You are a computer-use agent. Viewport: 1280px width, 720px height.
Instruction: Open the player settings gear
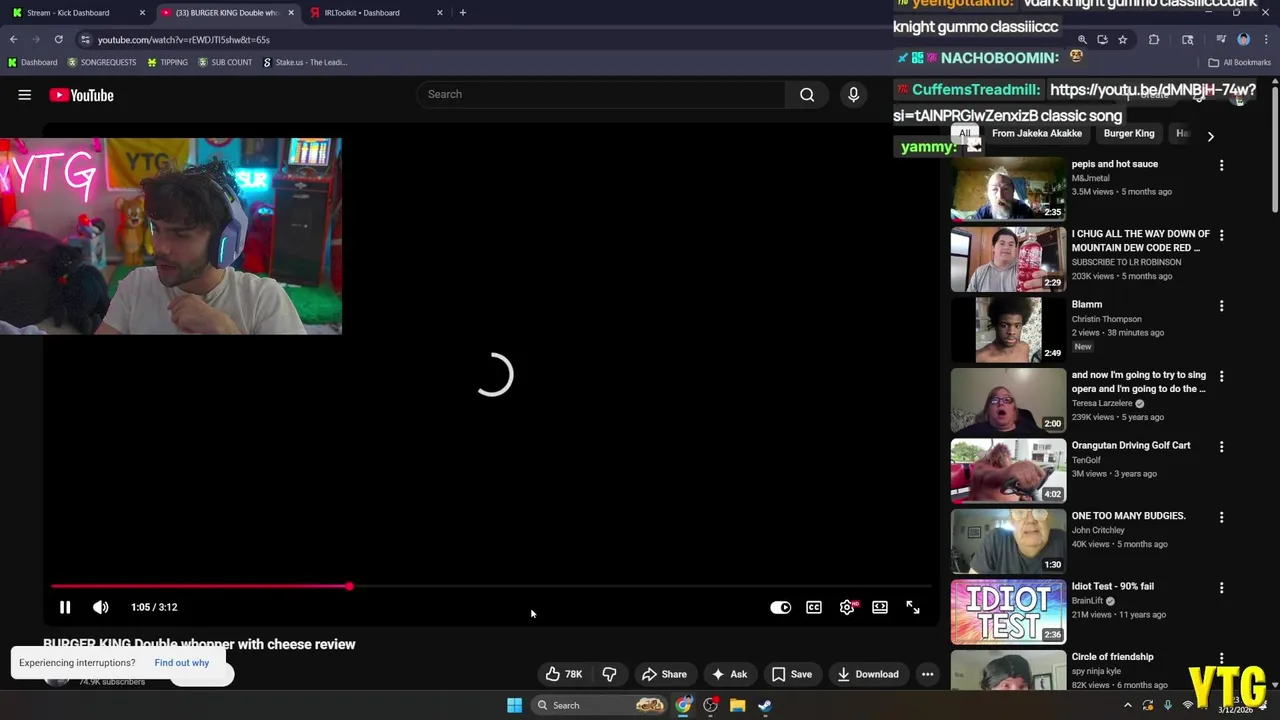click(x=847, y=607)
